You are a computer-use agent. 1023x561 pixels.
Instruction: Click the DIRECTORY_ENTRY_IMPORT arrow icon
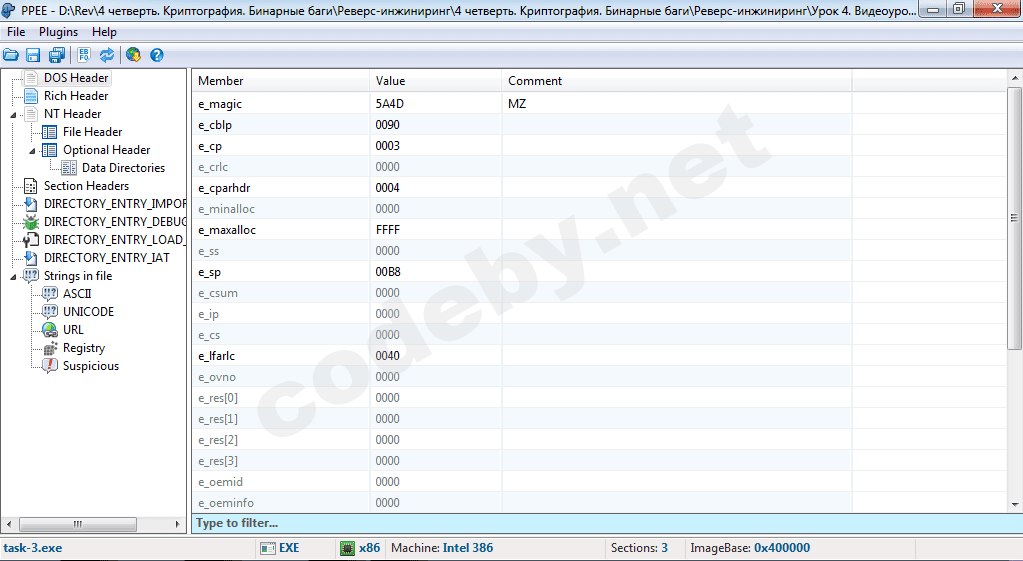pos(30,204)
